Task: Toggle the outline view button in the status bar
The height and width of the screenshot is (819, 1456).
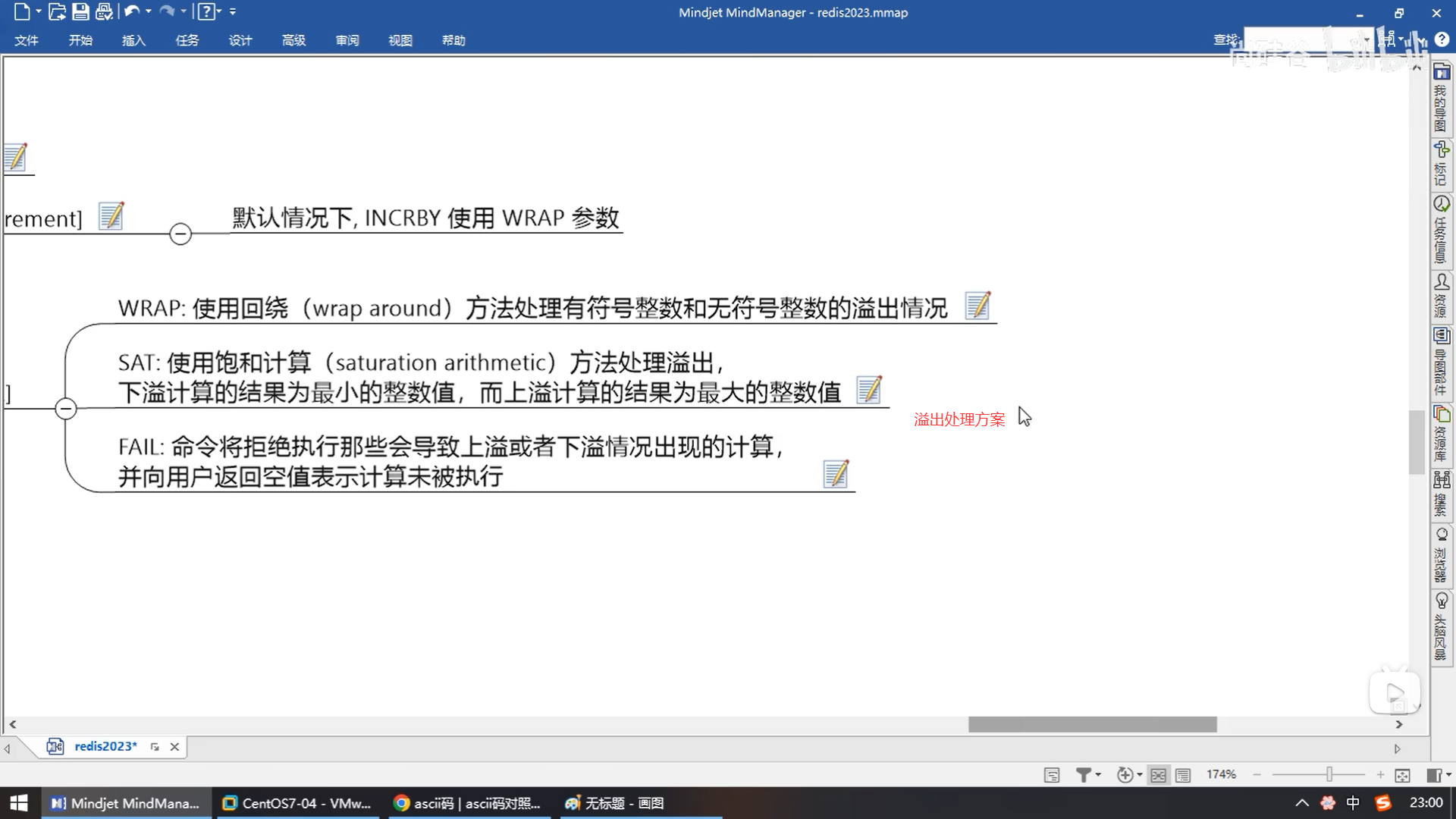Action: pyautogui.click(x=1183, y=774)
